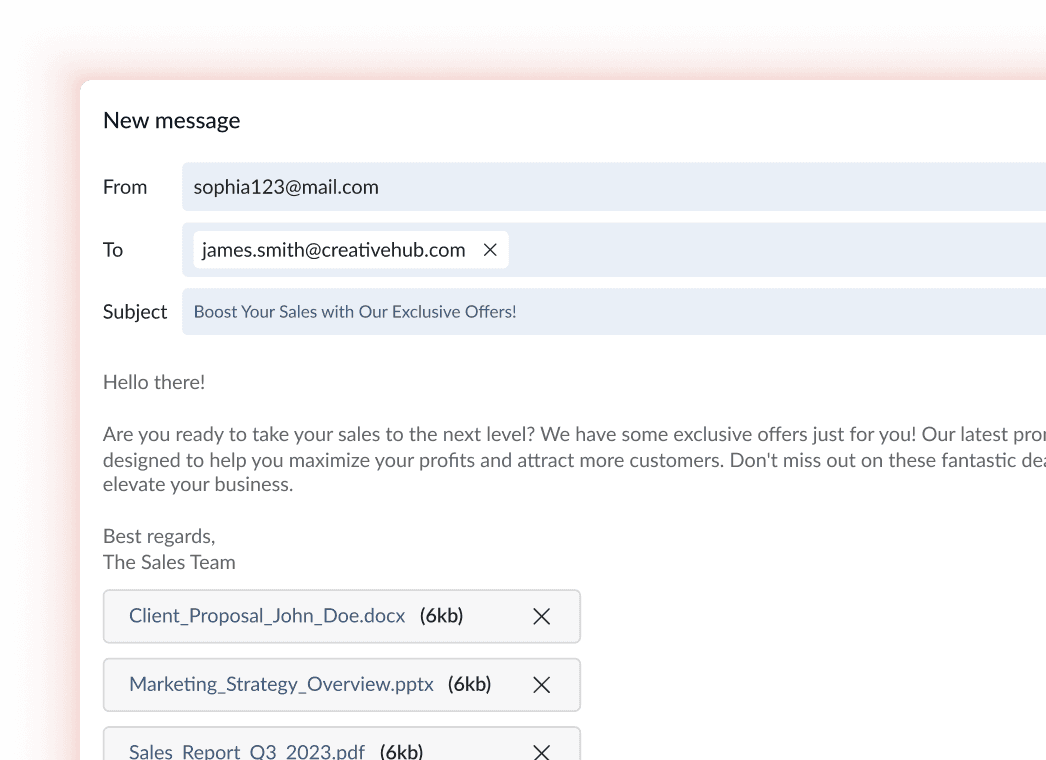Remove attachment Sales_Report_Q3_2023.pdf
1046x760 pixels.
tap(542, 752)
